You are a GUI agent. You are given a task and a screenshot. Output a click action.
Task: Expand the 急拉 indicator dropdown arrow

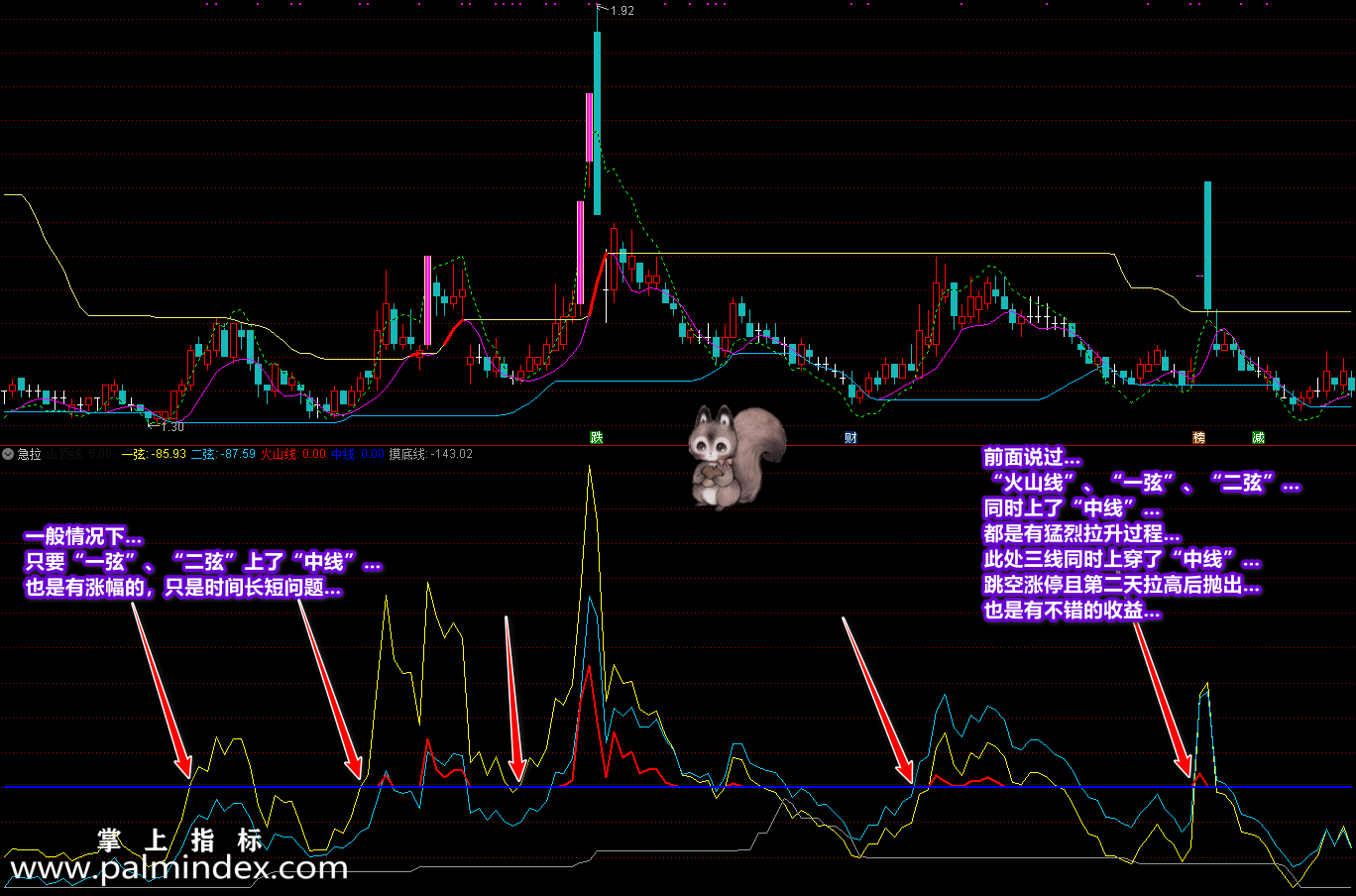point(8,454)
